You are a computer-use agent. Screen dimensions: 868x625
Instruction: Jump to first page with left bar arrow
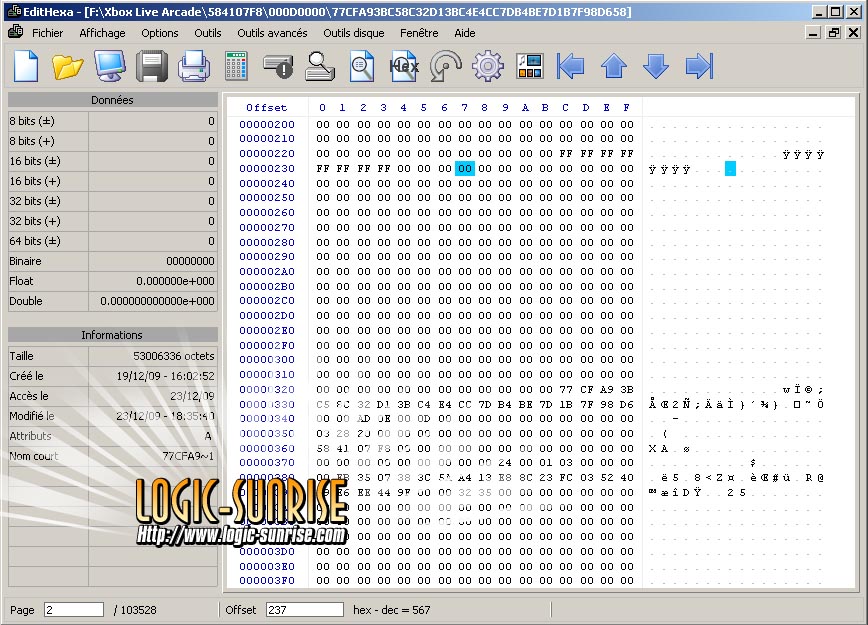point(571,66)
